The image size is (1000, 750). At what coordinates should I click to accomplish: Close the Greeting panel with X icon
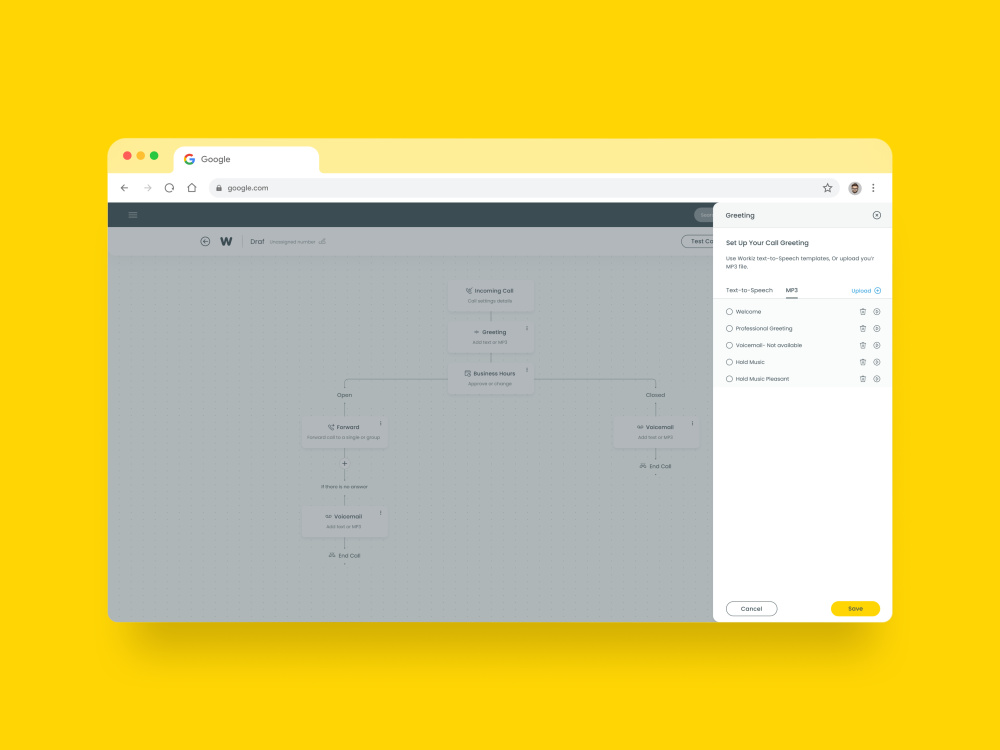pyautogui.click(x=876, y=215)
